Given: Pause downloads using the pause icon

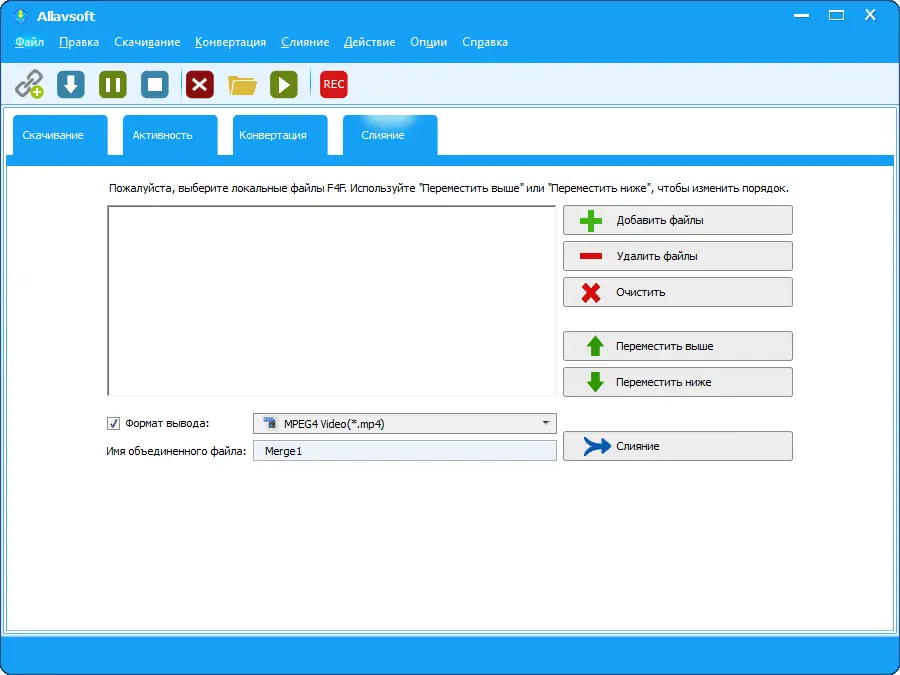Looking at the screenshot, I should point(112,84).
